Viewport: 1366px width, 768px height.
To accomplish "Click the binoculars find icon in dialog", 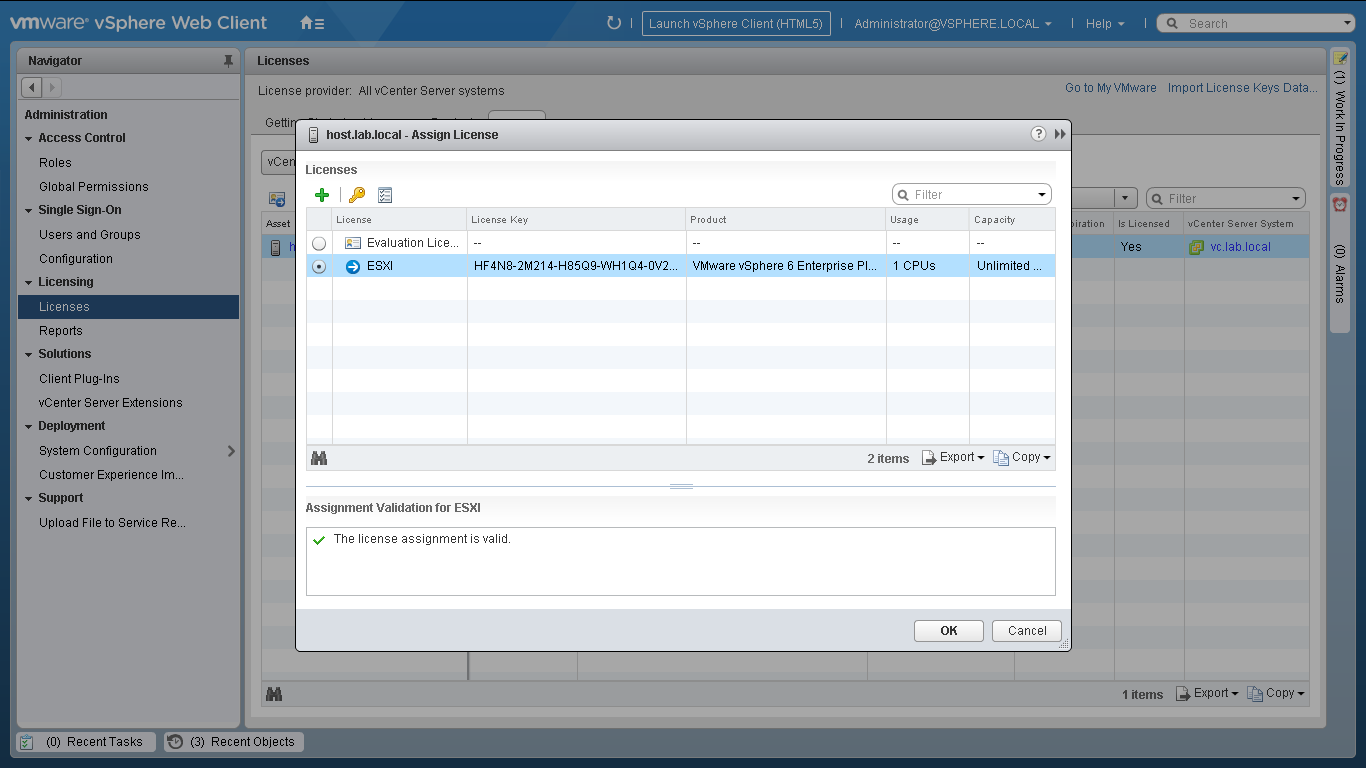I will coord(319,458).
